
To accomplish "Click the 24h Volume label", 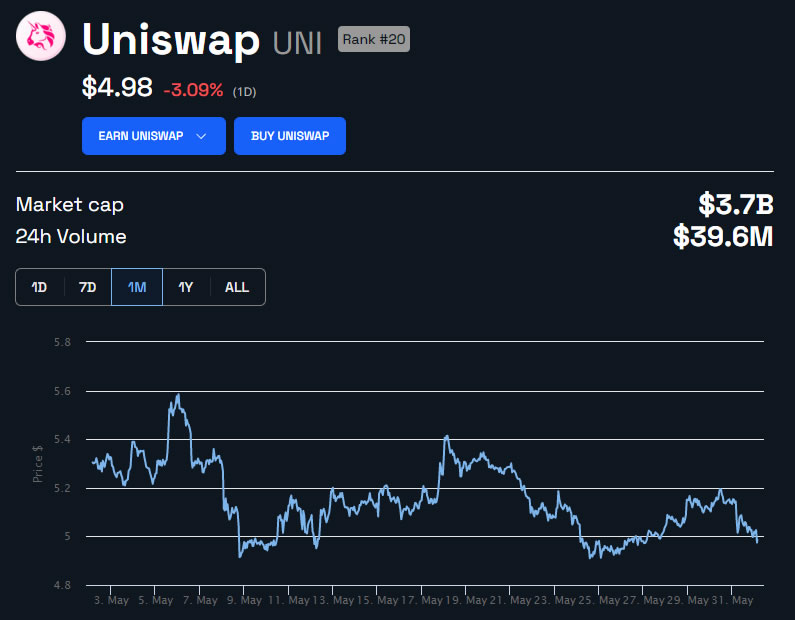I will 71,237.
